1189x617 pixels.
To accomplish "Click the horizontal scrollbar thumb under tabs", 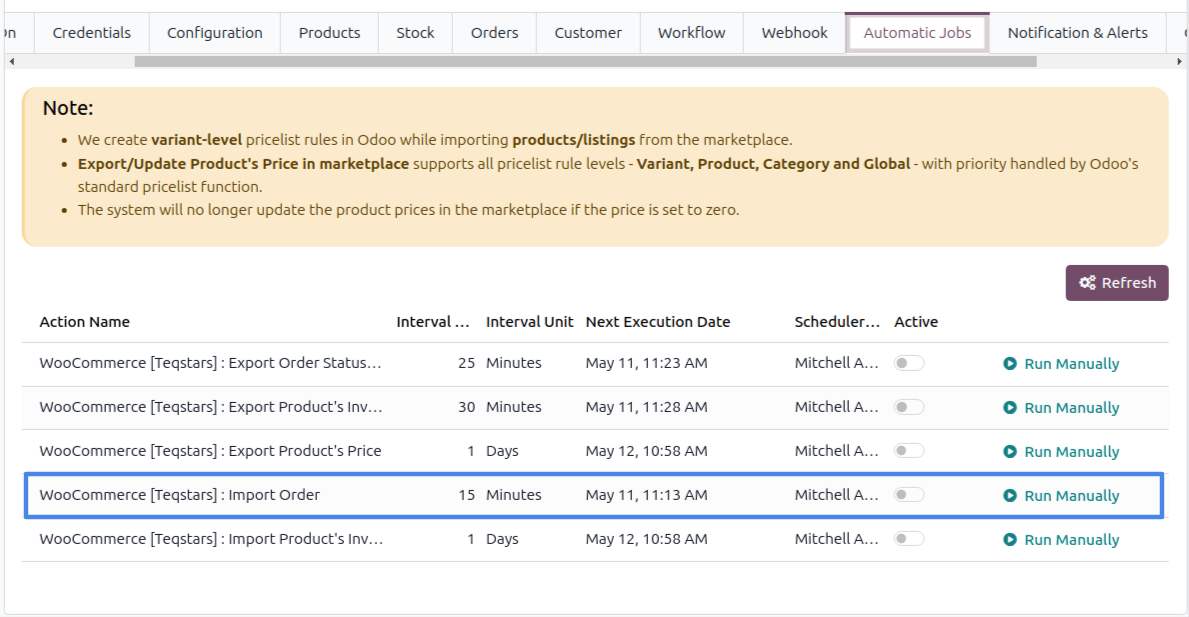I will click(585, 61).
